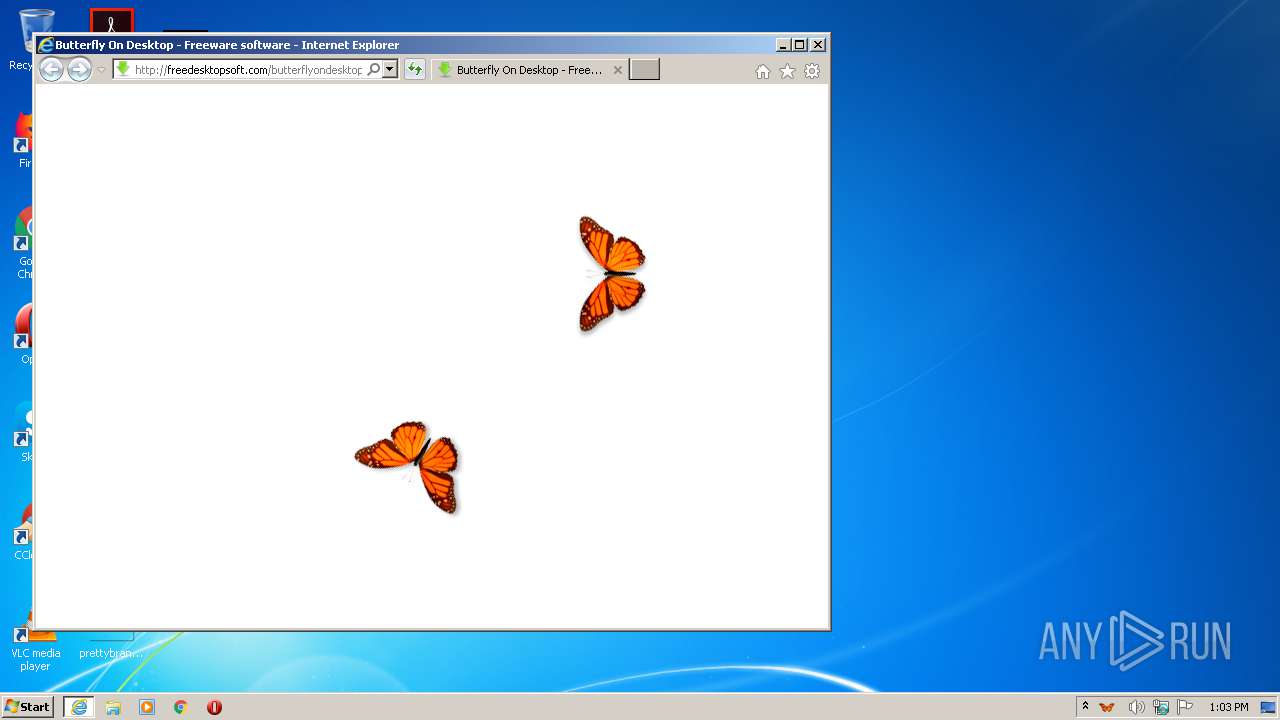1280x720 pixels.
Task: Go back using Internet Explorer Back button
Action: [x=51, y=69]
